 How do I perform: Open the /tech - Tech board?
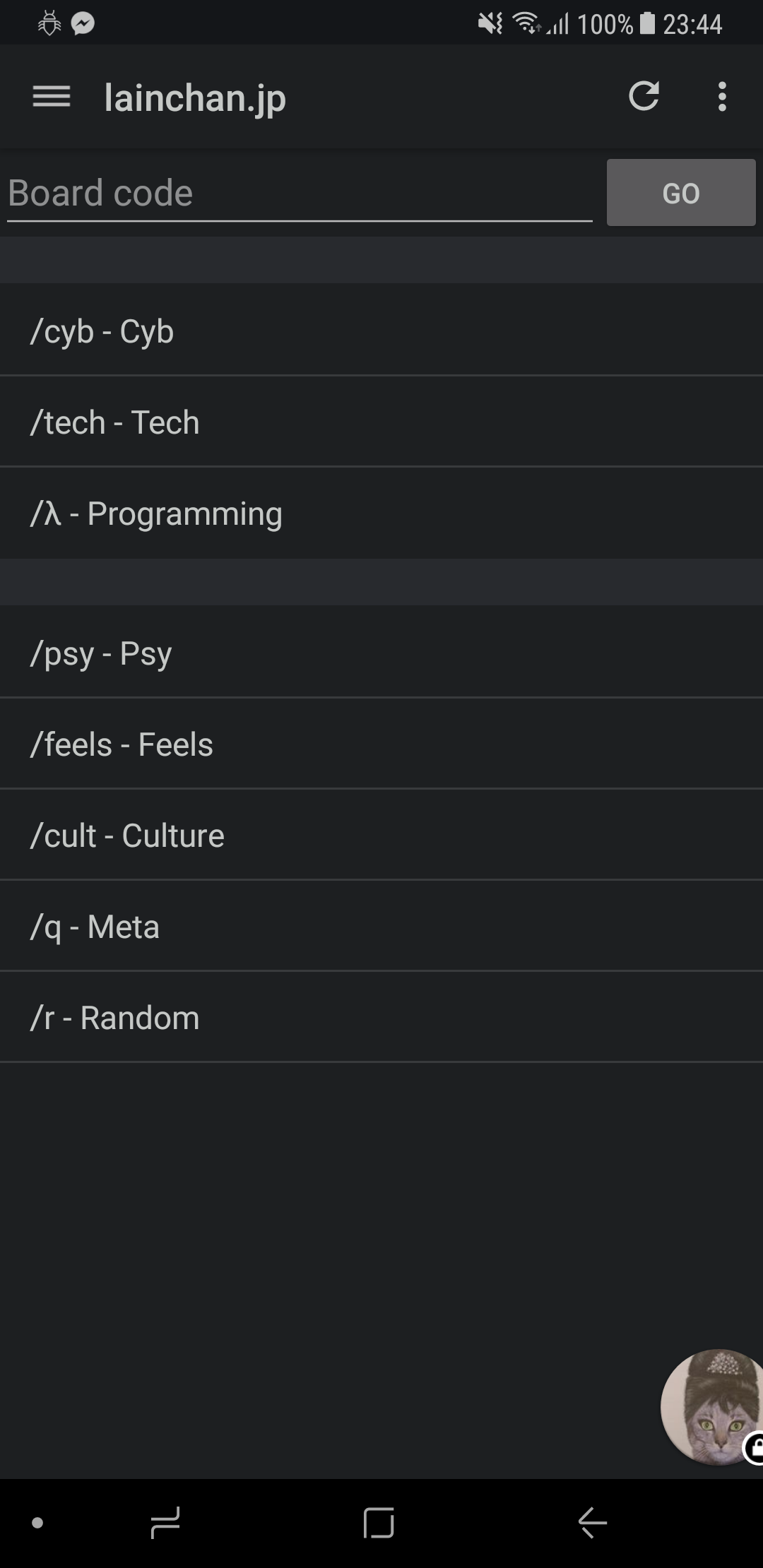click(381, 422)
